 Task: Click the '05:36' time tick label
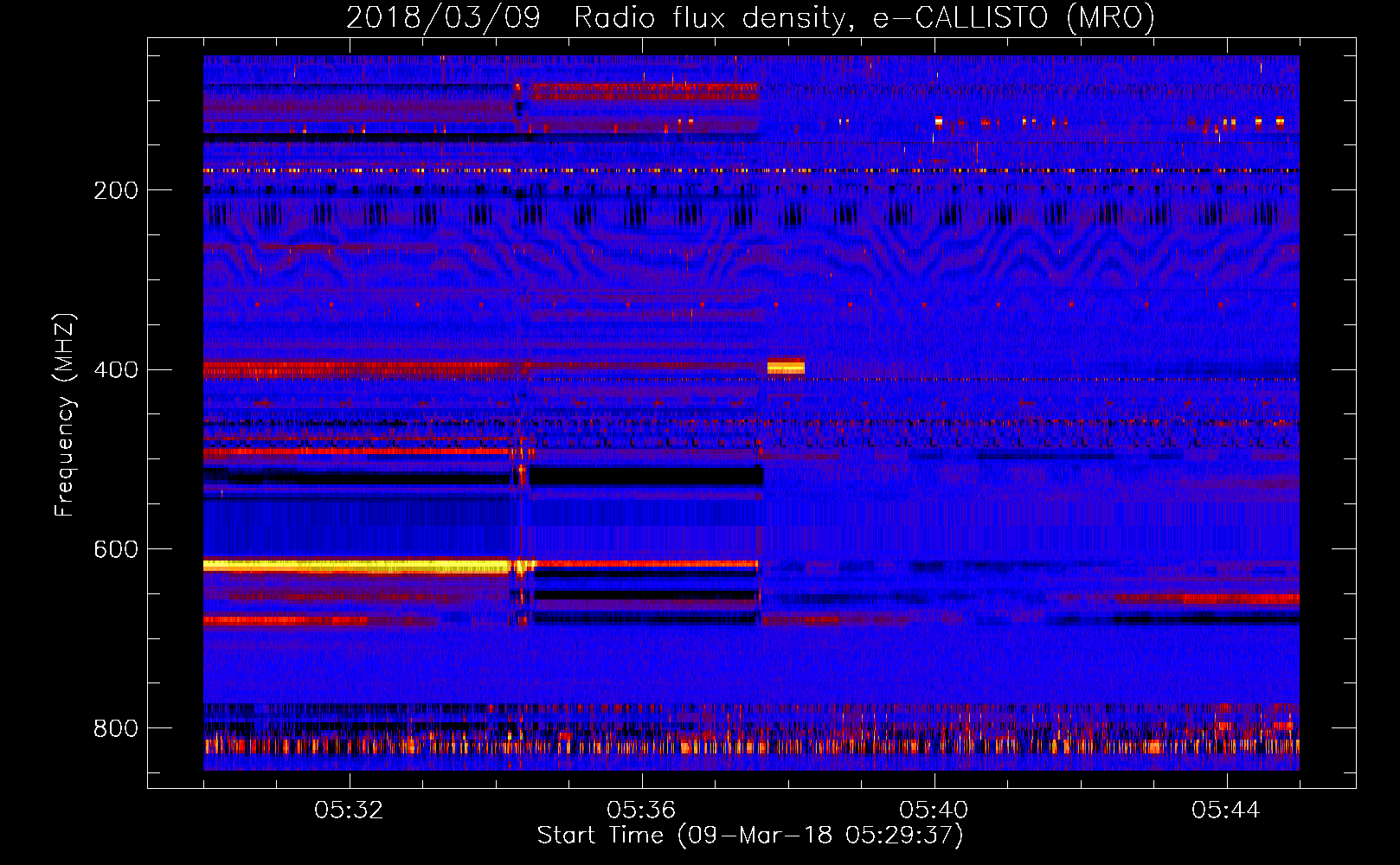[x=641, y=811]
